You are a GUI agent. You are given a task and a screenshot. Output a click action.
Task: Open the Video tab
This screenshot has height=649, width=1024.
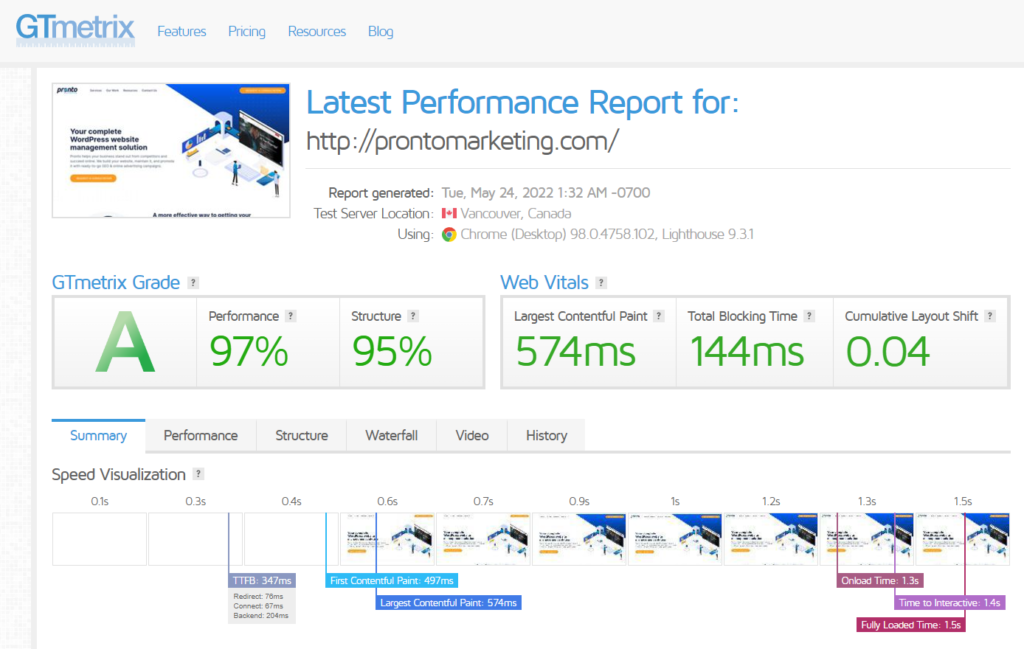(x=472, y=435)
